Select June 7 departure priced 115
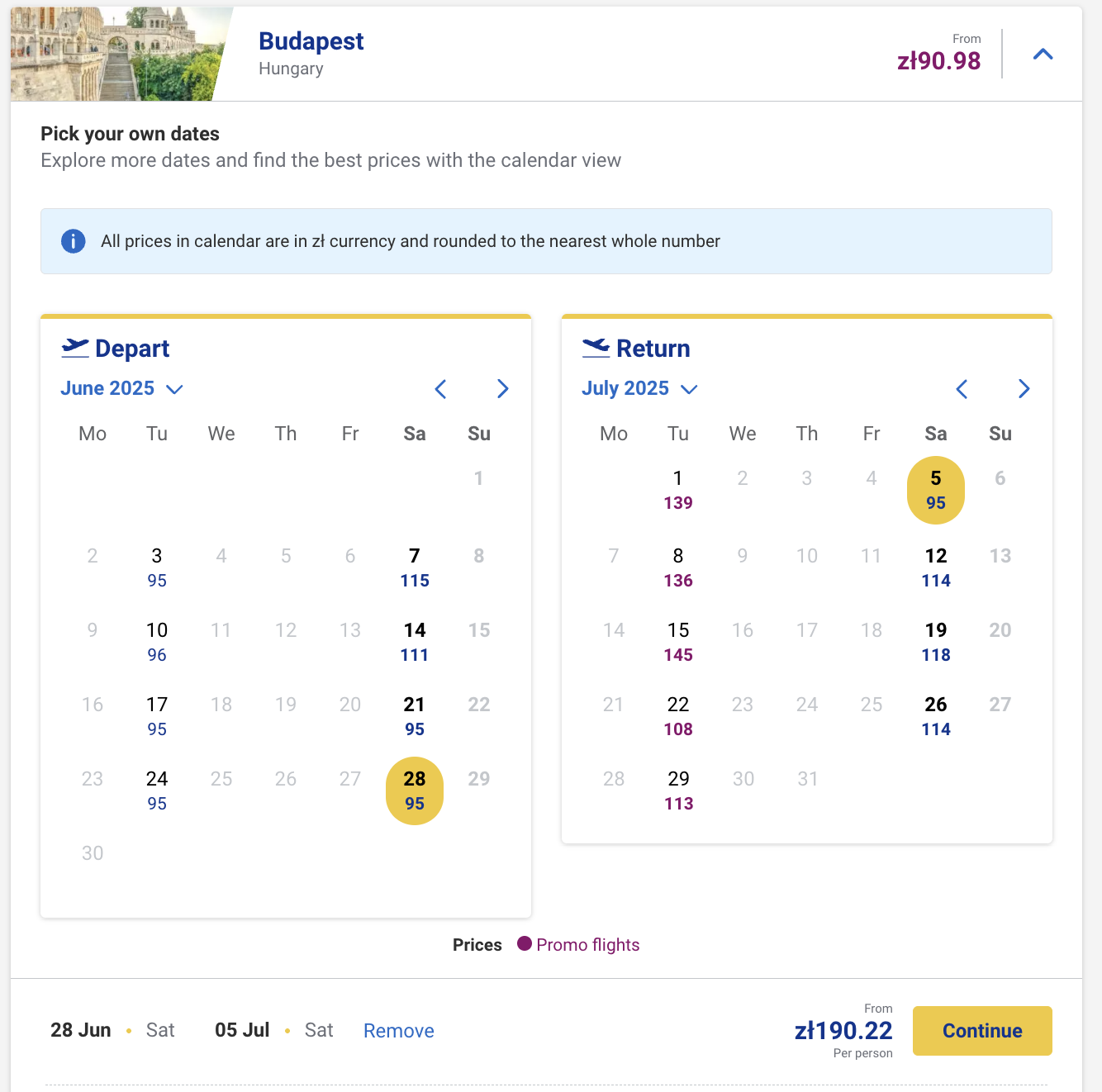Screen dimensions: 1102x1092 (x=415, y=567)
